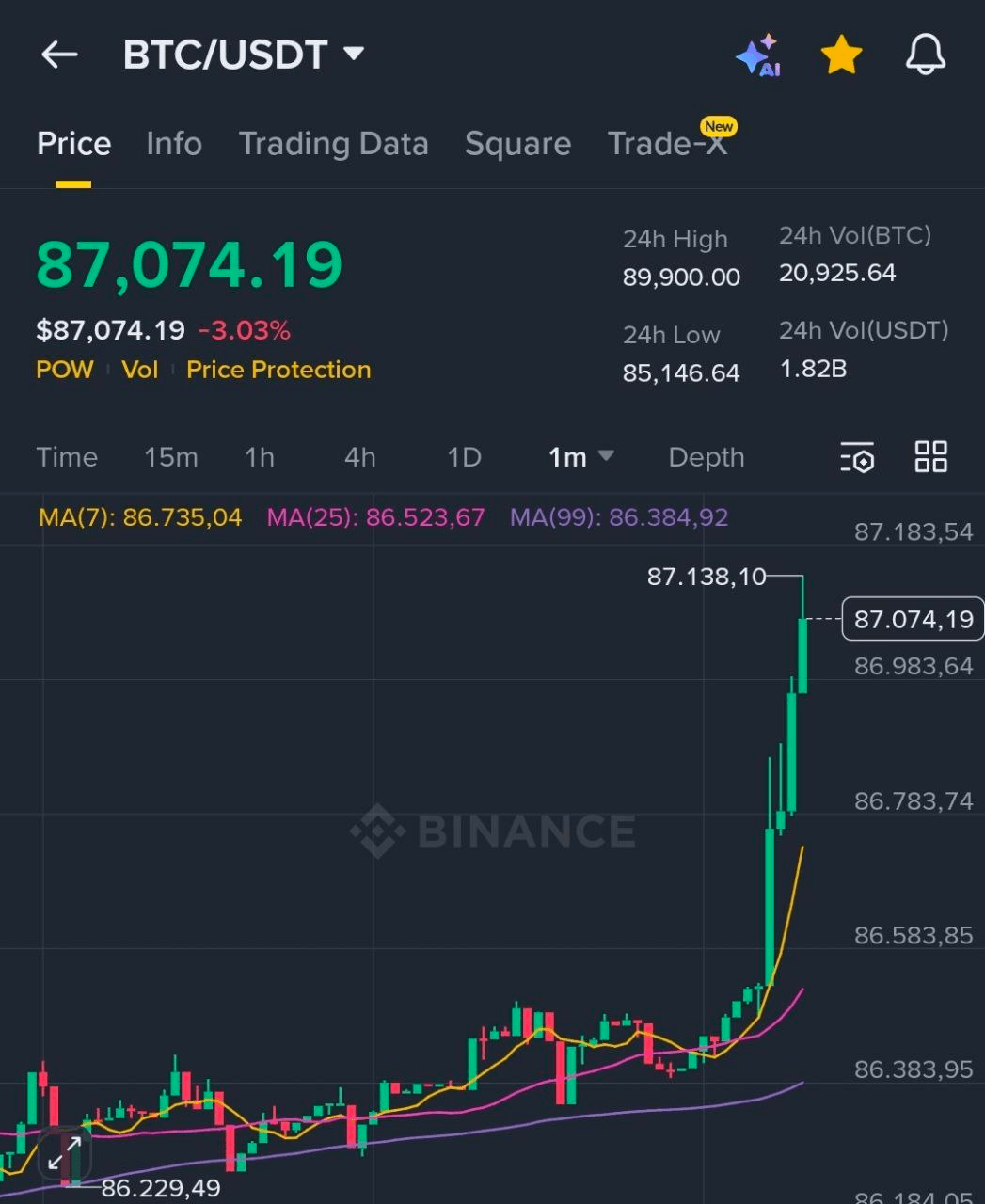This screenshot has width=985, height=1204.
Task: Open the AI assistant sparkle icon
Action: [757, 55]
